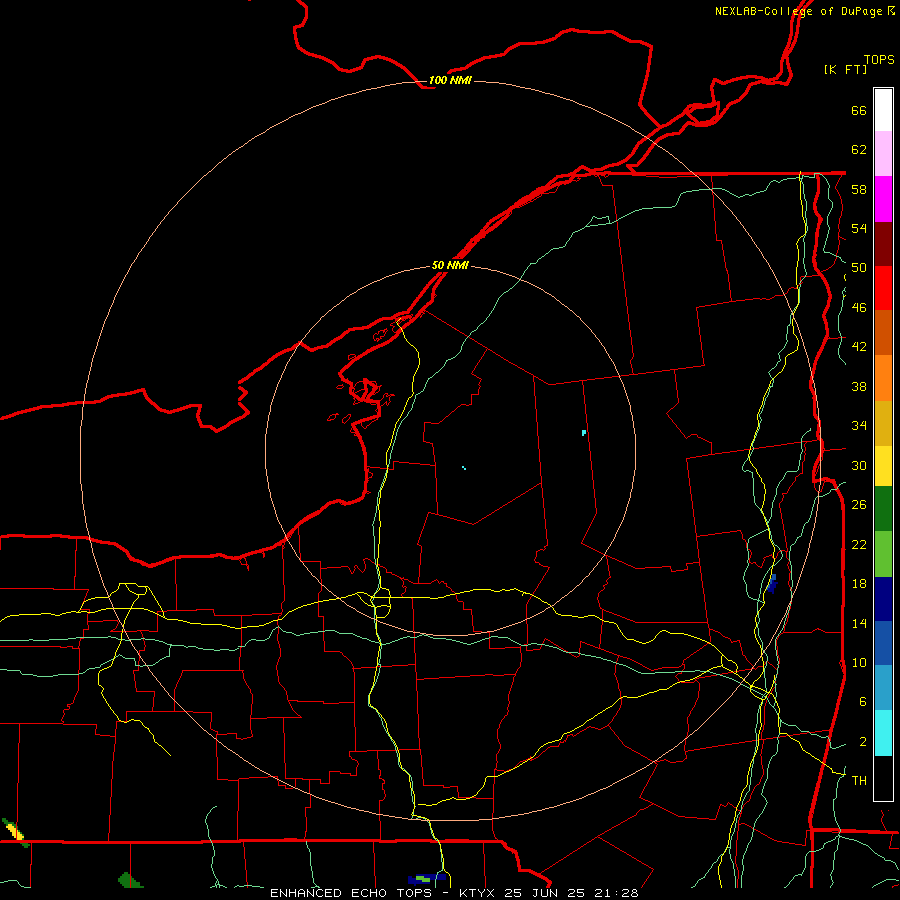
Task: Click the 'NEXLAB-College of DuPage' credit text
Action: click(798, 11)
